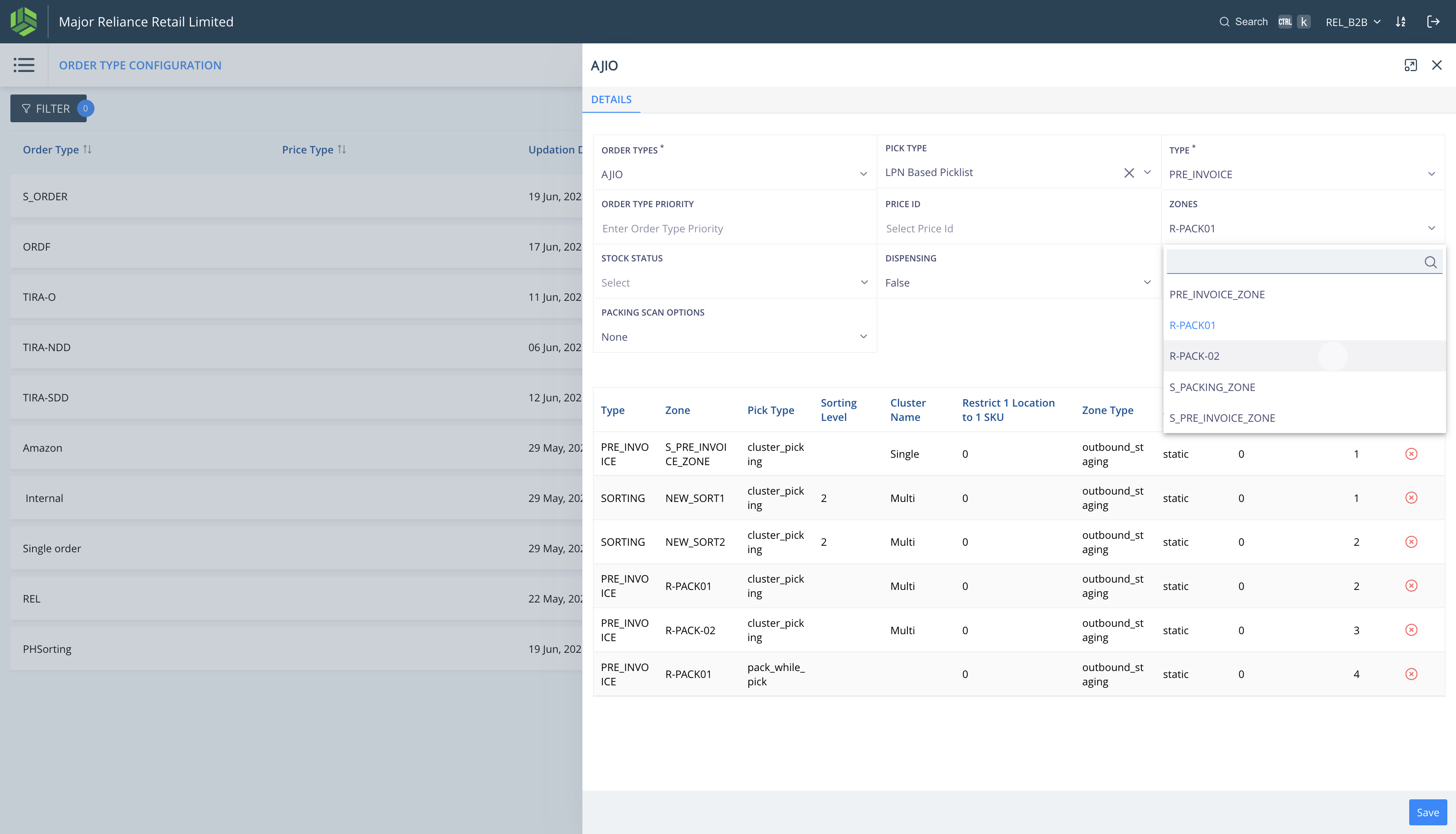Open REL_B2B account dropdown
The height and width of the screenshot is (834, 1456).
click(x=1353, y=22)
